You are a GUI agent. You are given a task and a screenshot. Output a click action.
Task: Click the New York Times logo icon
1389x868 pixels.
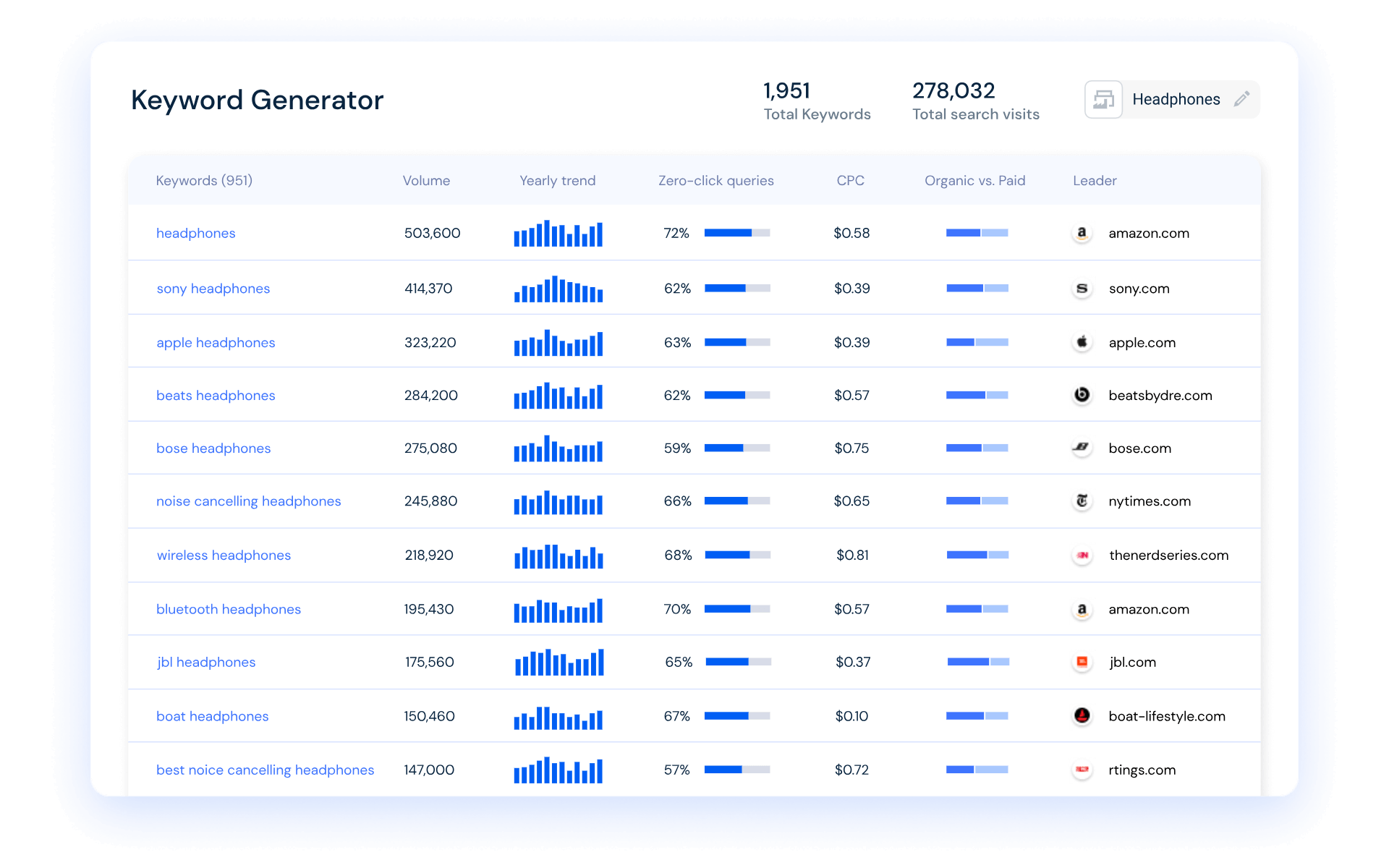pos(1082,501)
